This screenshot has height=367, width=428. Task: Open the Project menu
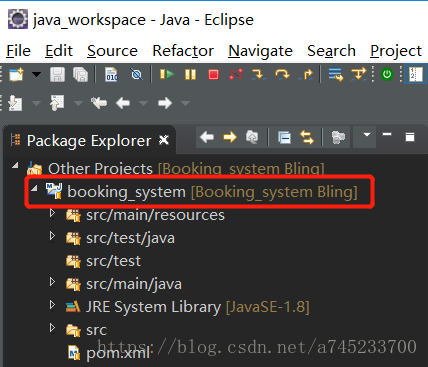tap(396, 51)
